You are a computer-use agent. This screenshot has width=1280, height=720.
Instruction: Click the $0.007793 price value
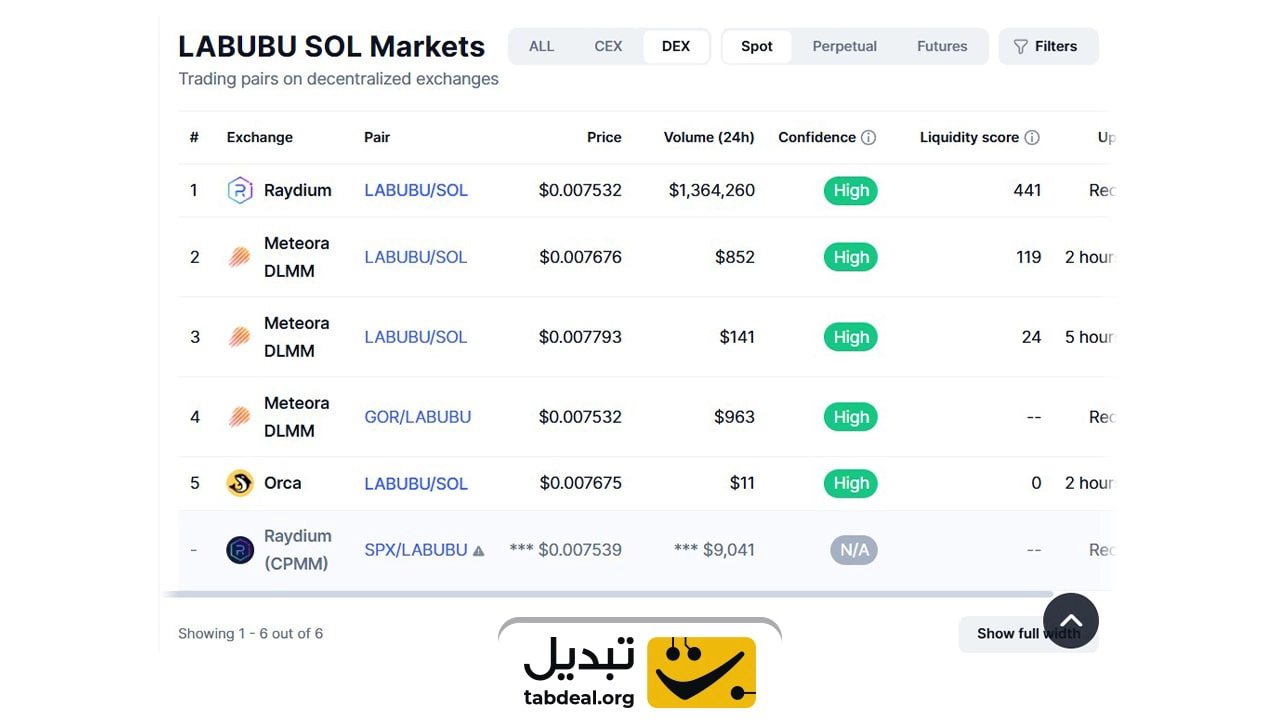(x=580, y=337)
